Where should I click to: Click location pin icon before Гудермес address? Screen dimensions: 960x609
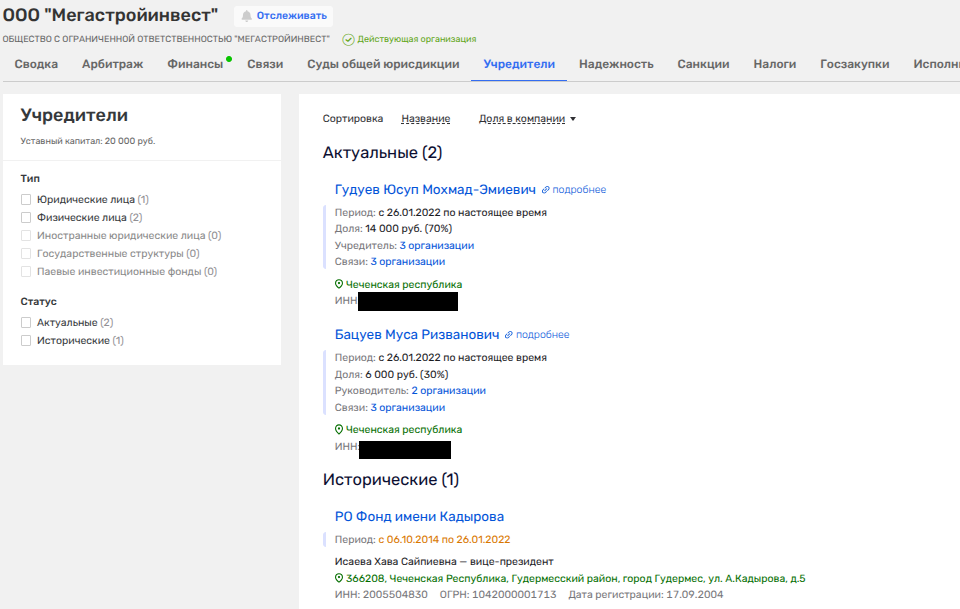point(339,579)
